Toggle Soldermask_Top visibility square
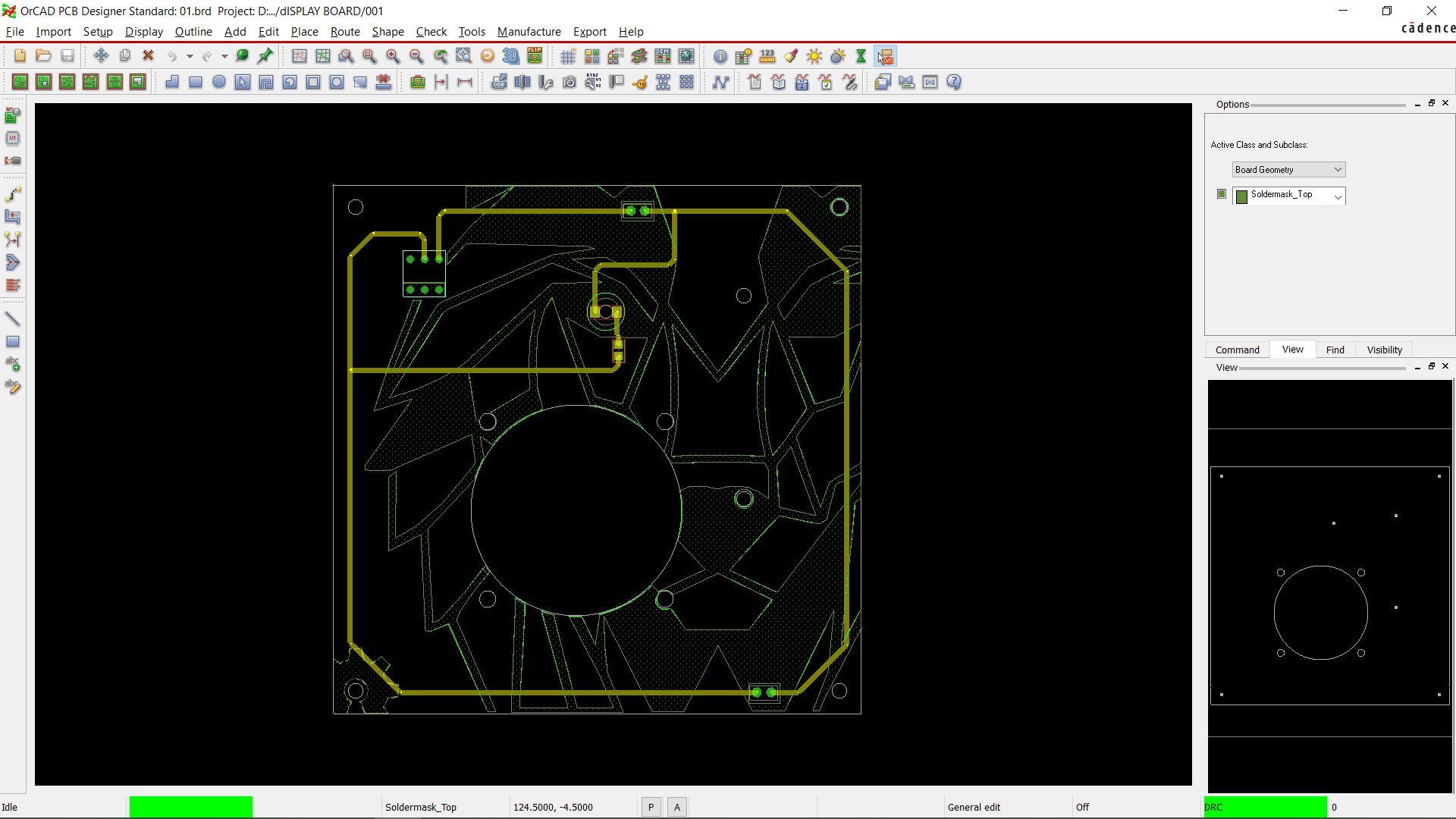The width and height of the screenshot is (1456, 819). (x=1221, y=194)
